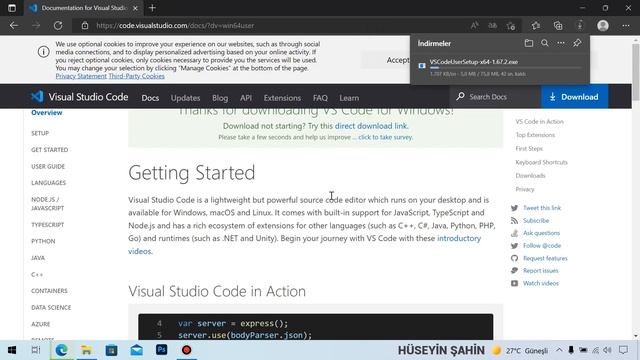Open File Explorer from taskbar

pyautogui.click(x=87, y=350)
